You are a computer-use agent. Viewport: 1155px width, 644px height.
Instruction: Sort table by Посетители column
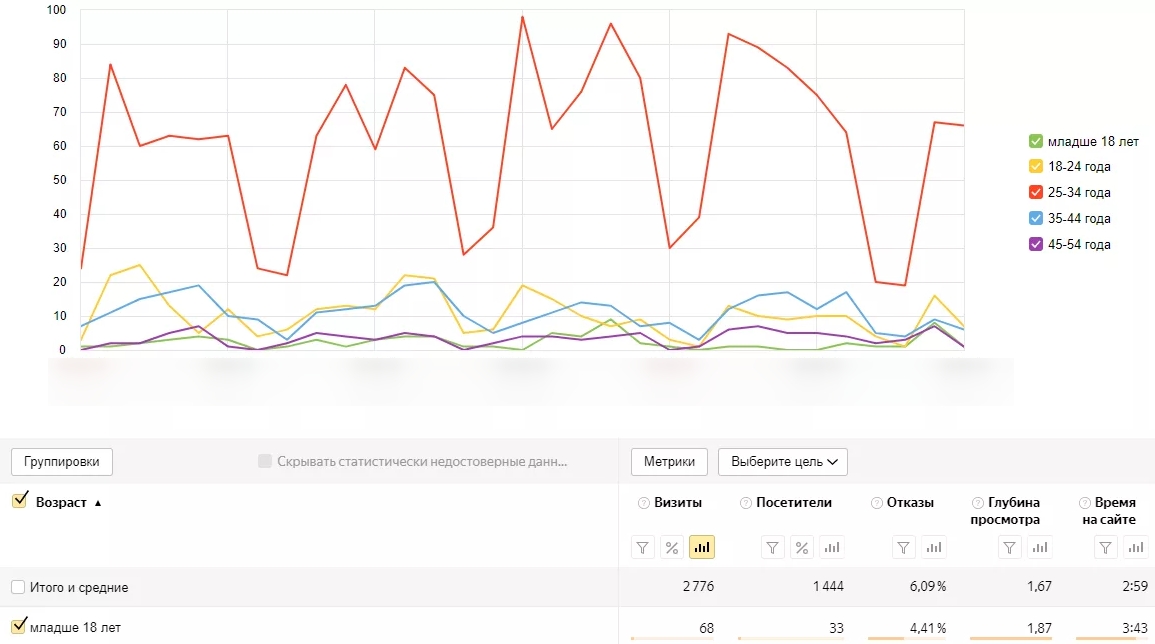tap(794, 502)
